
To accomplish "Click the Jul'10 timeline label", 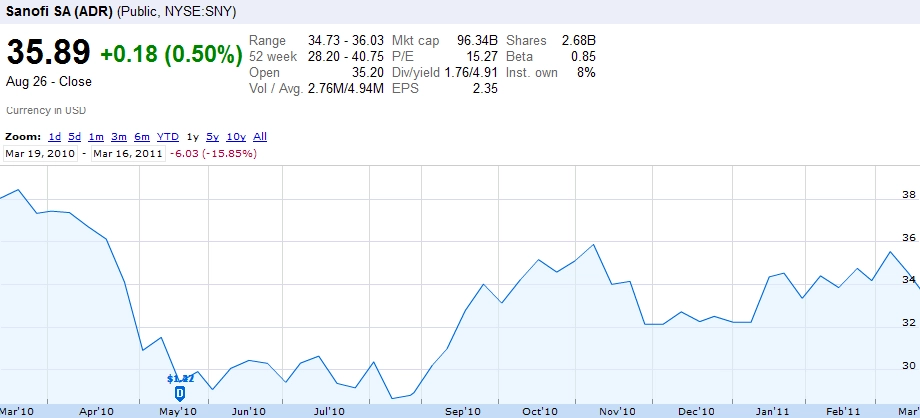I will click(329, 411).
